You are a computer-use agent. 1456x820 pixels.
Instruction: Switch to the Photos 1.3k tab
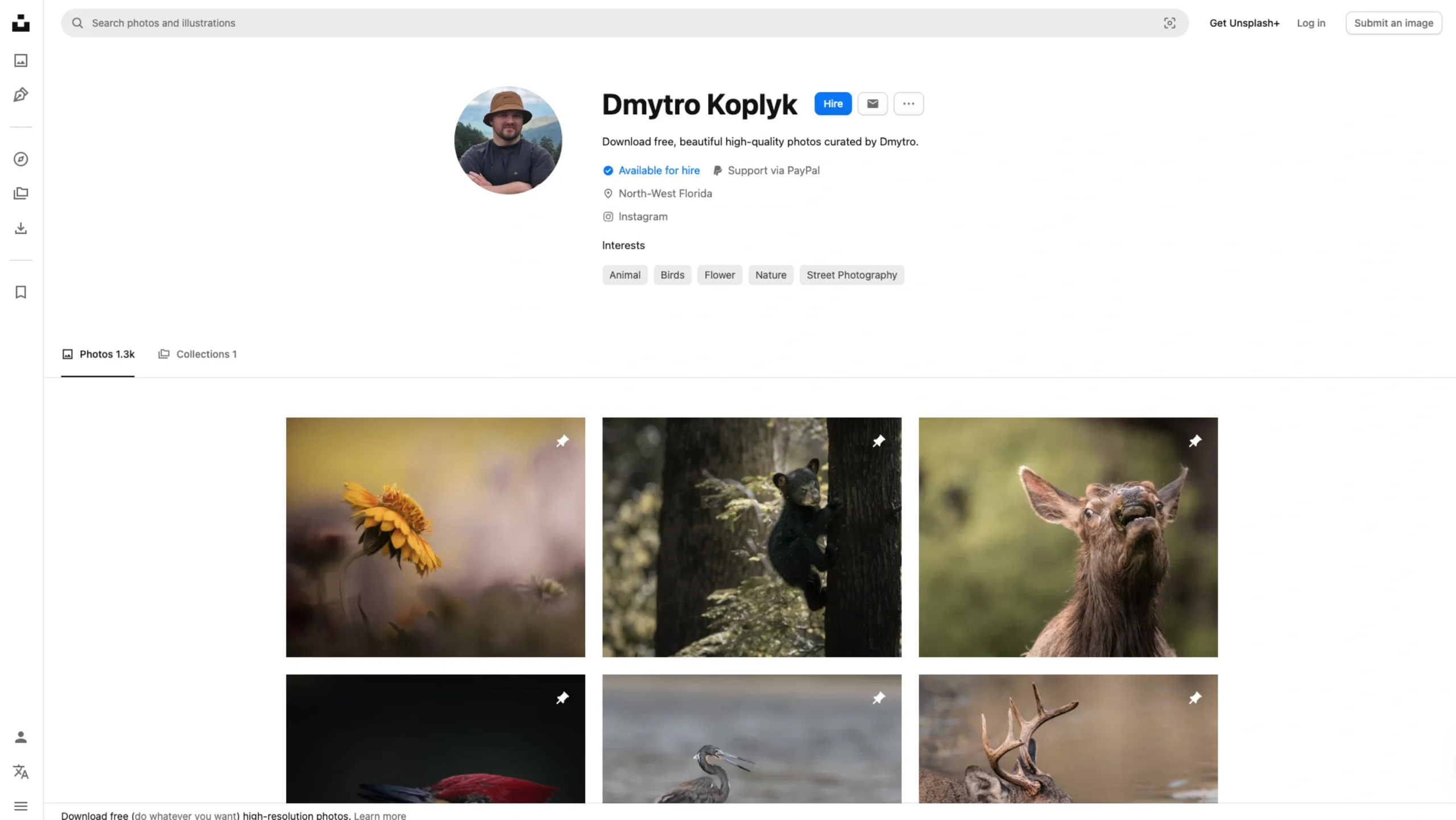click(98, 354)
